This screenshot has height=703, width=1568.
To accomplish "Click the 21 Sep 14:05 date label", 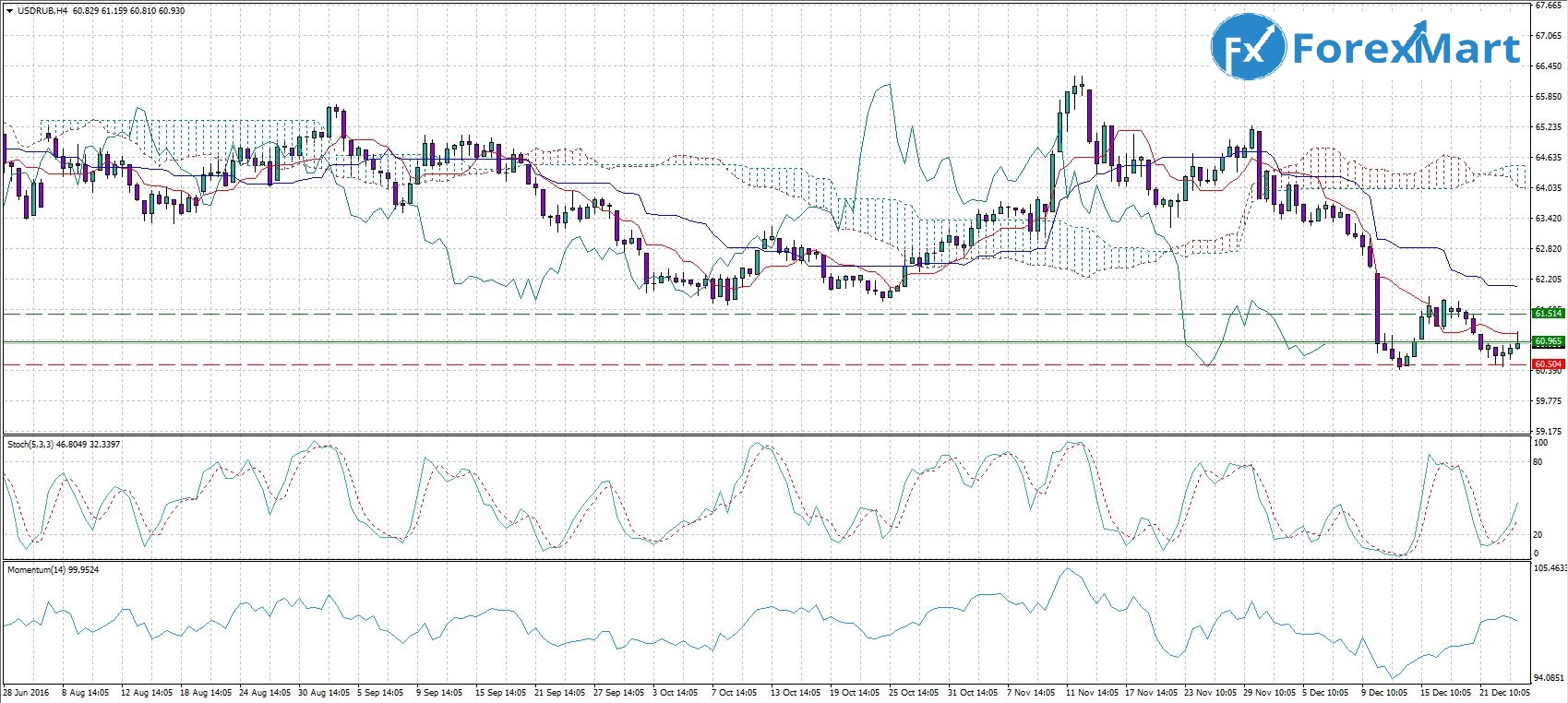I will [x=561, y=692].
